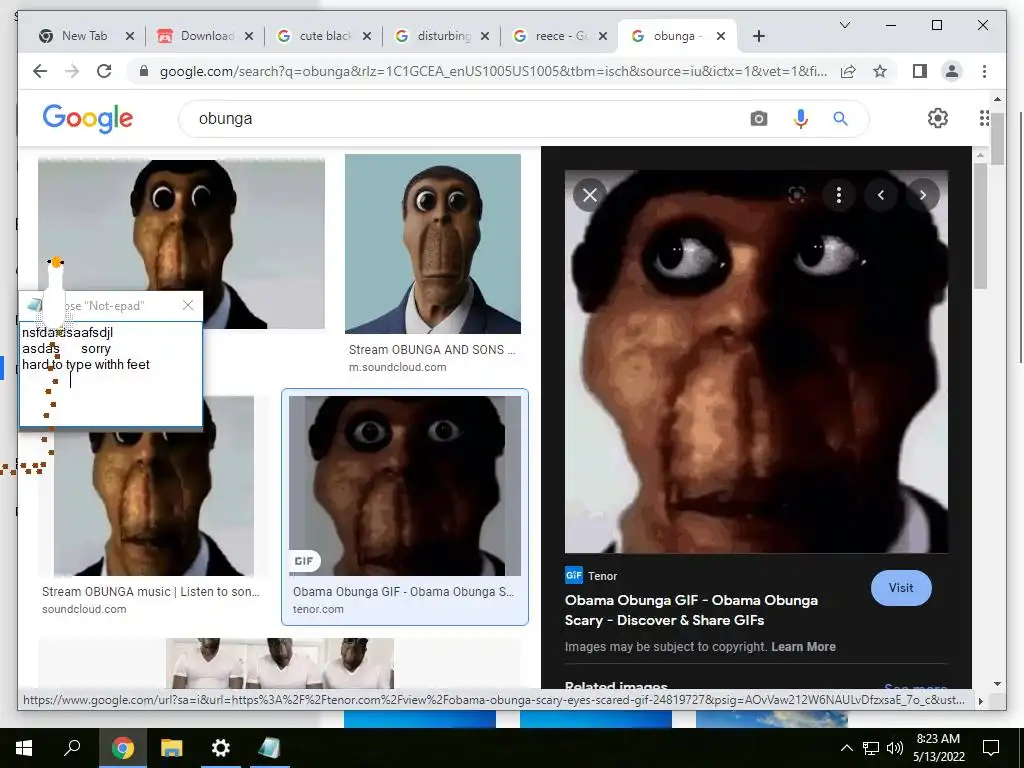Click the Notepad taskbar icon
The image size is (1024, 768).
pyautogui.click(x=269, y=748)
